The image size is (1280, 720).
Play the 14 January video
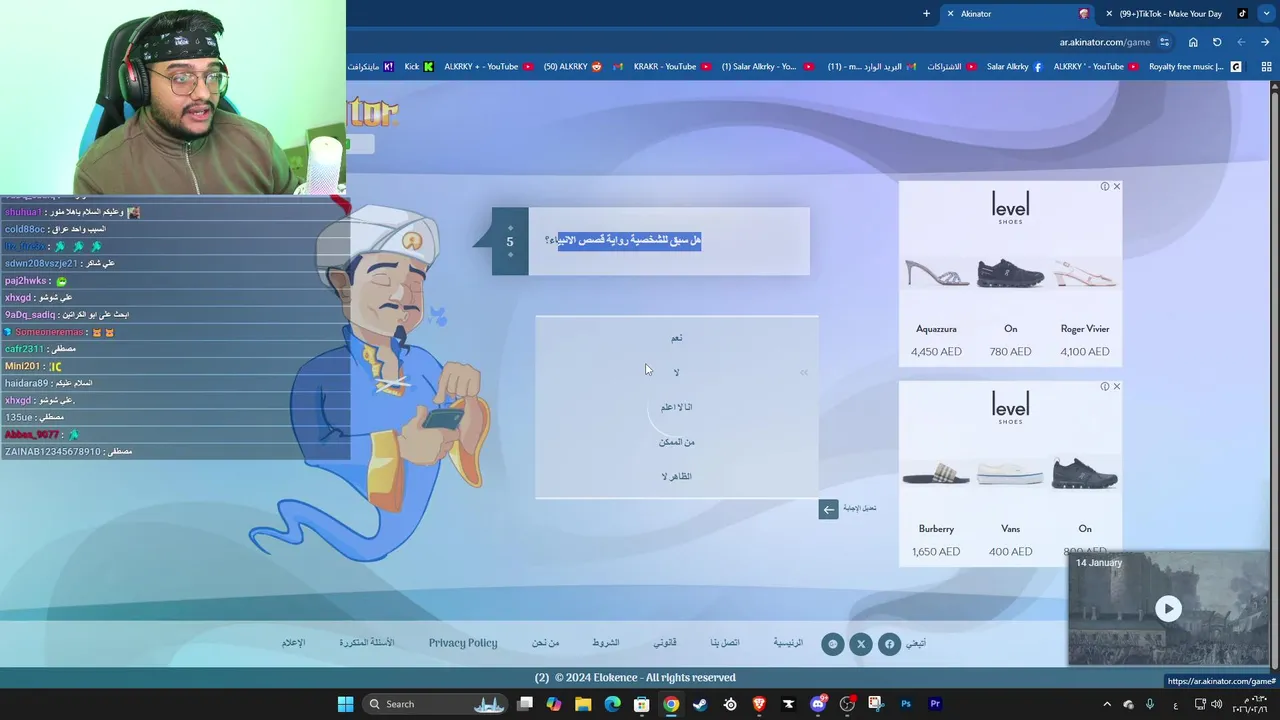[x=1168, y=608]
